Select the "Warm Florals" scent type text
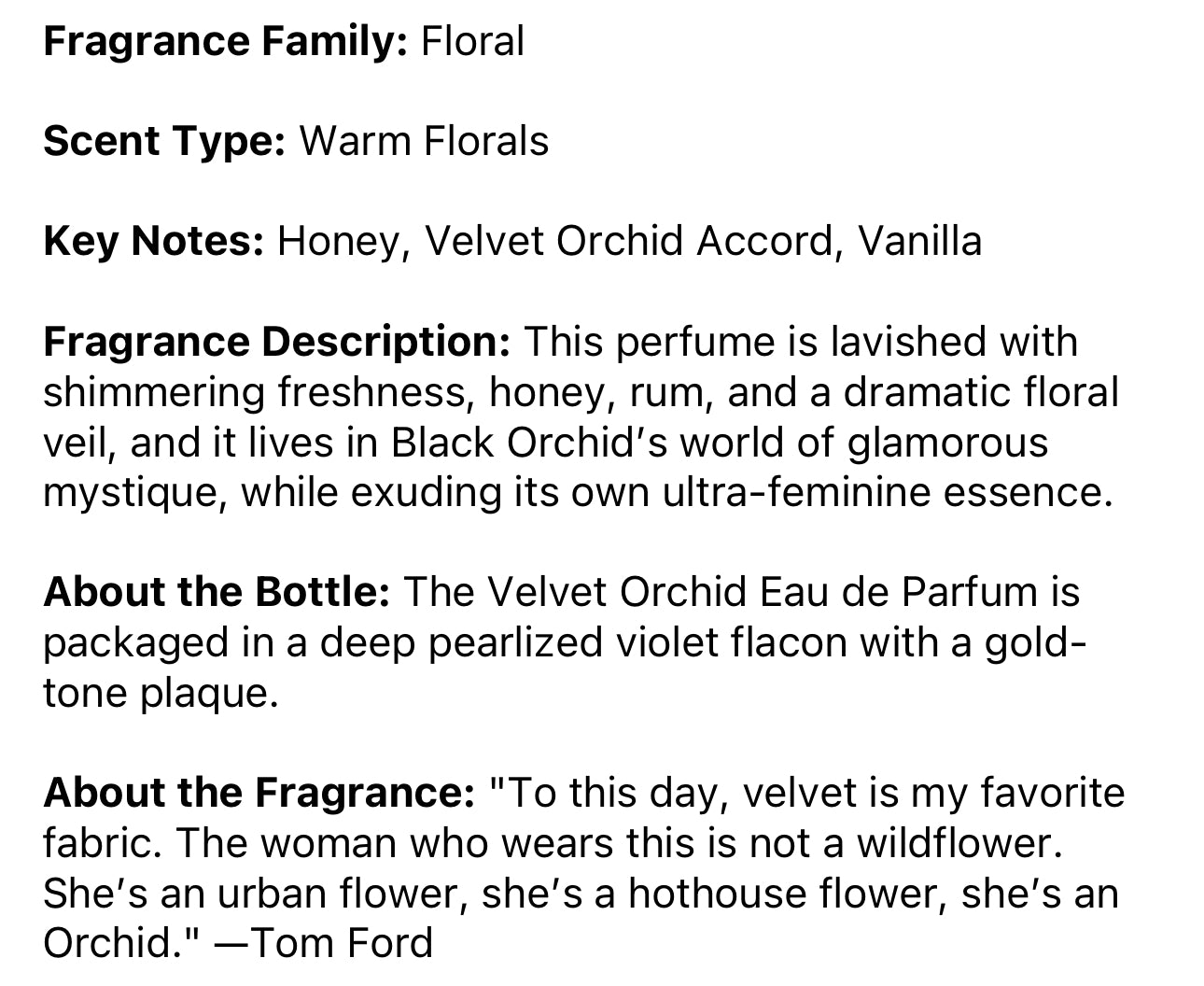This screenshot has width=1204, height=986. [424, 141]
